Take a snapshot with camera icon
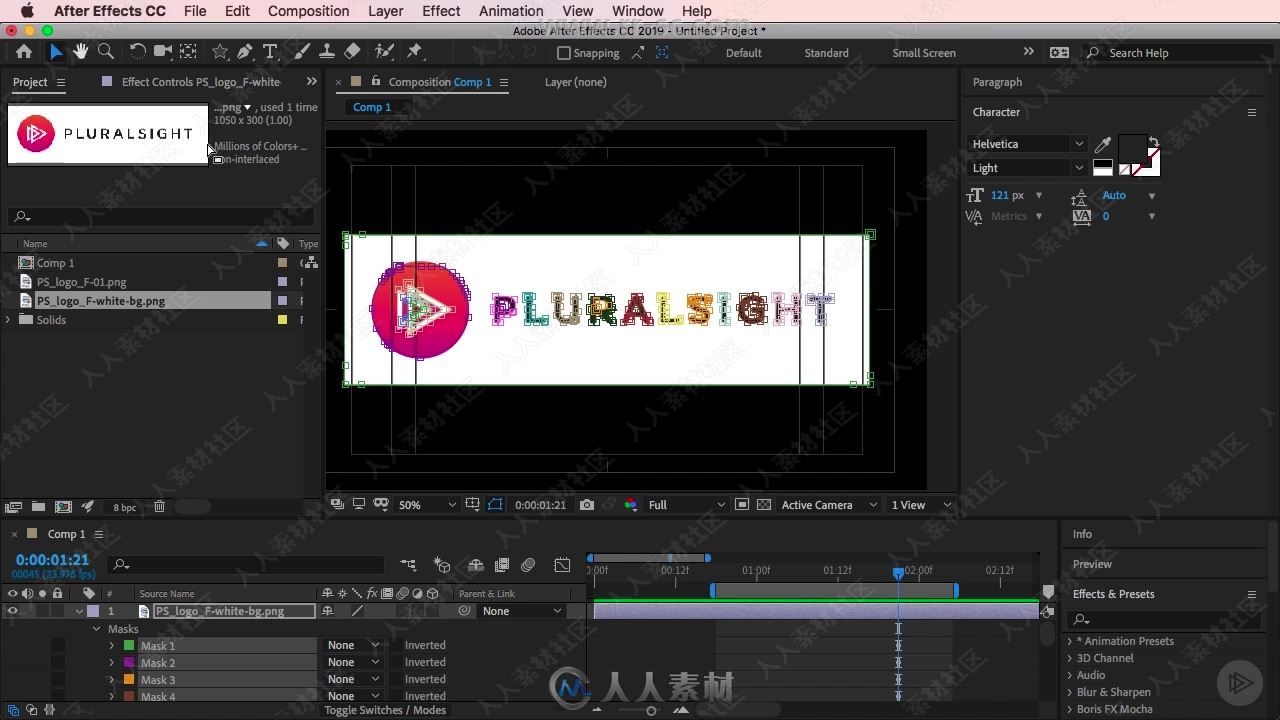This screenshot has height=720, width=1280. click(587, 505)
